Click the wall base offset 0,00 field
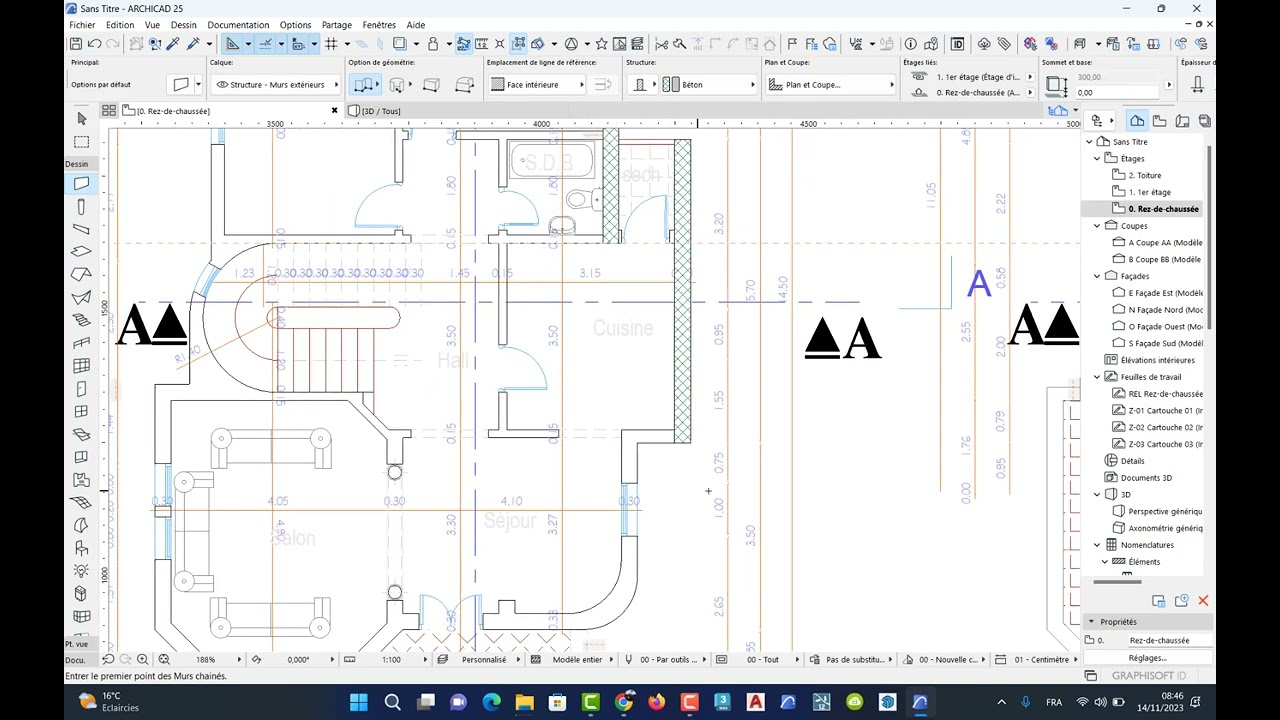 [1118, 93]
